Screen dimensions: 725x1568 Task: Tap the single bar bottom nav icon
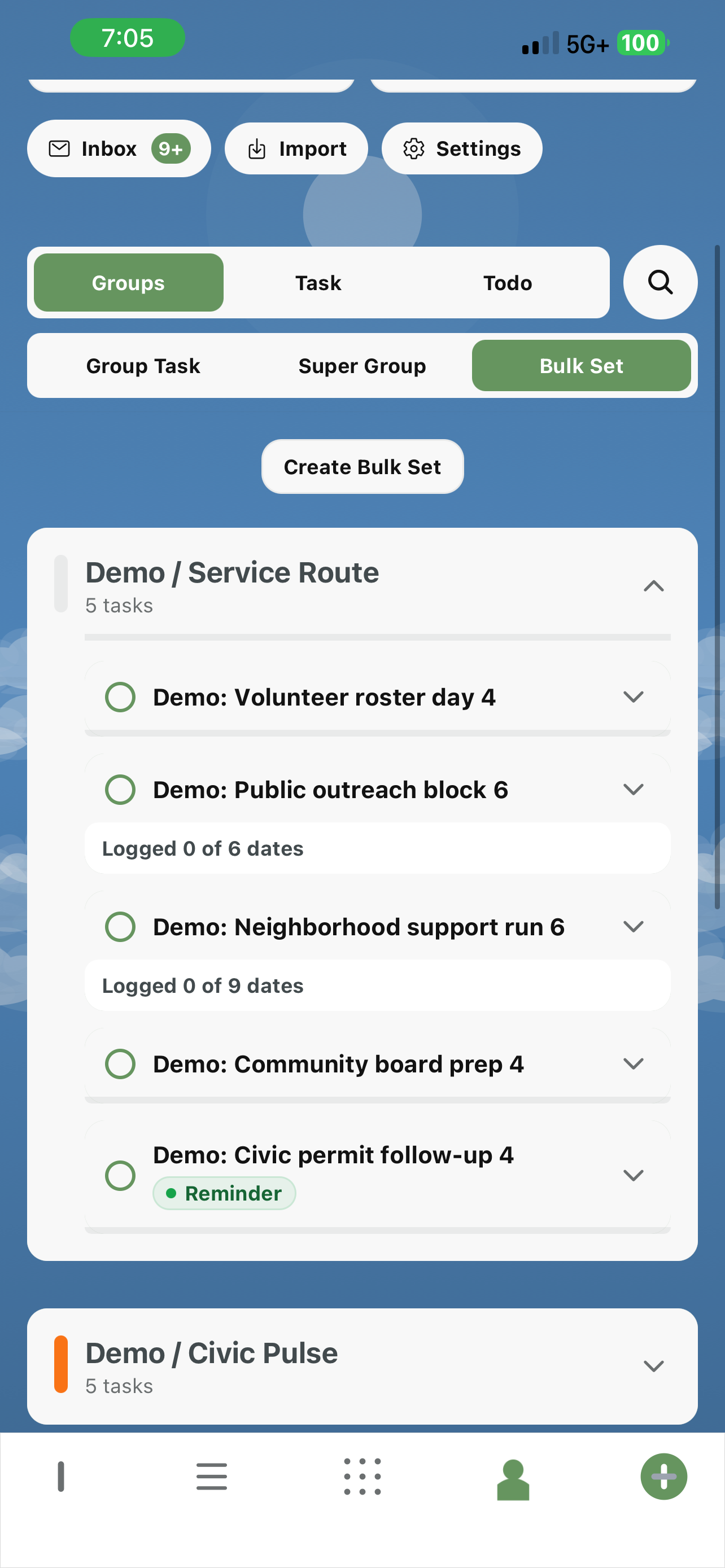61,1477
